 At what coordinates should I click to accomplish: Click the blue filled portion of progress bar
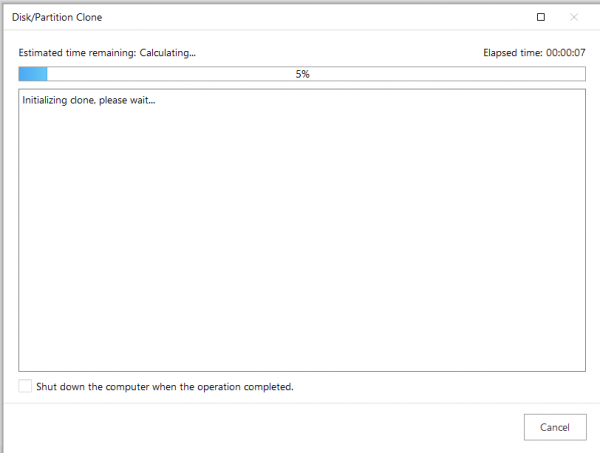[x=33, y=74]
